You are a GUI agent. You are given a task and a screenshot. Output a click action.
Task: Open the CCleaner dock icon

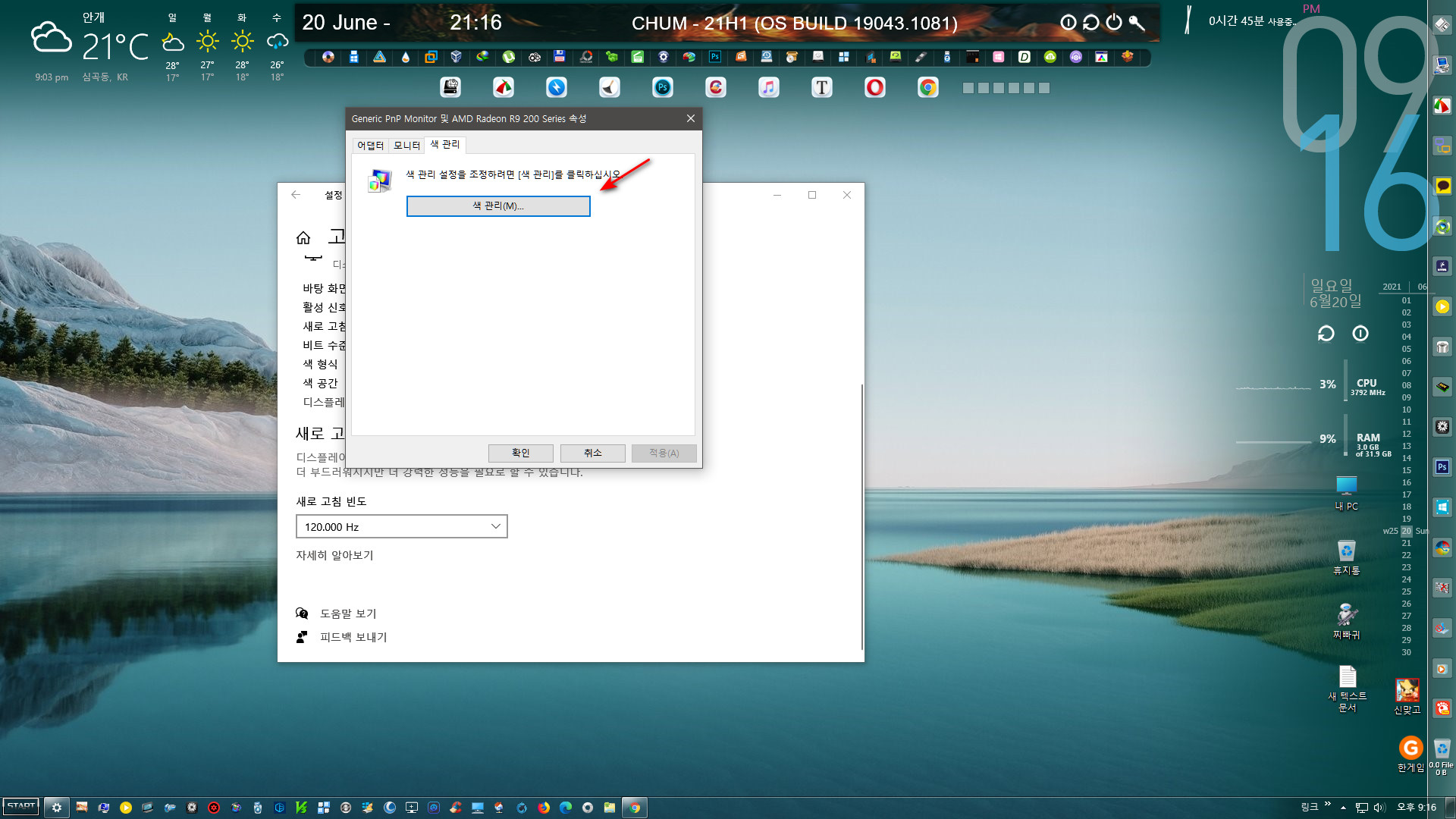point(716,88)
